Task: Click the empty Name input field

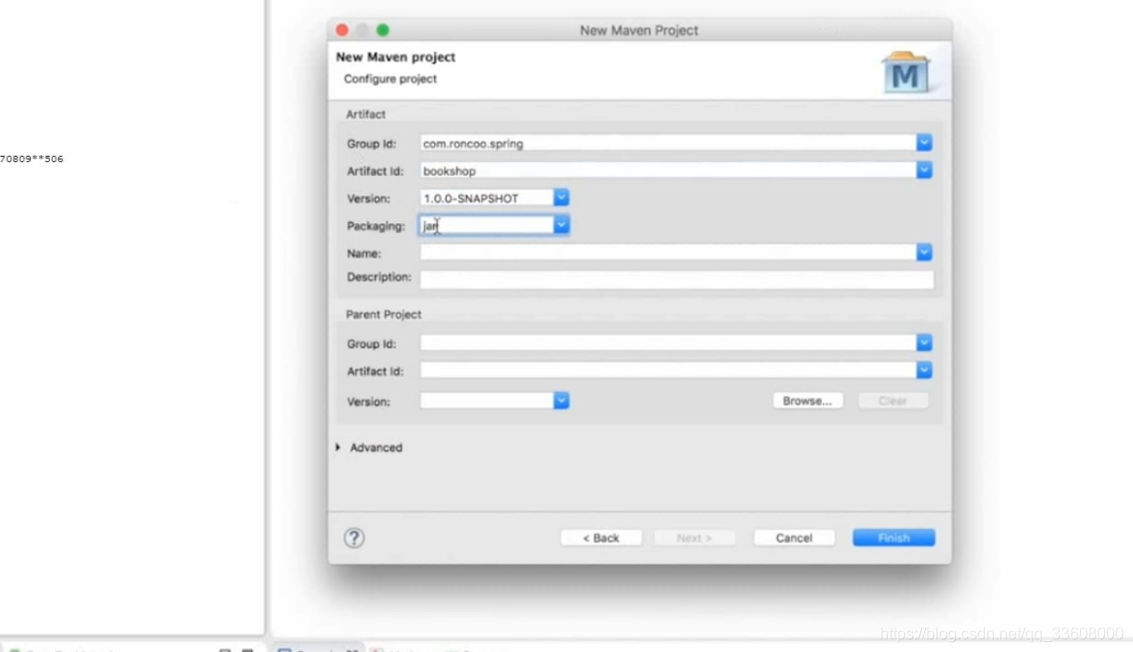Action: [668, 252]
